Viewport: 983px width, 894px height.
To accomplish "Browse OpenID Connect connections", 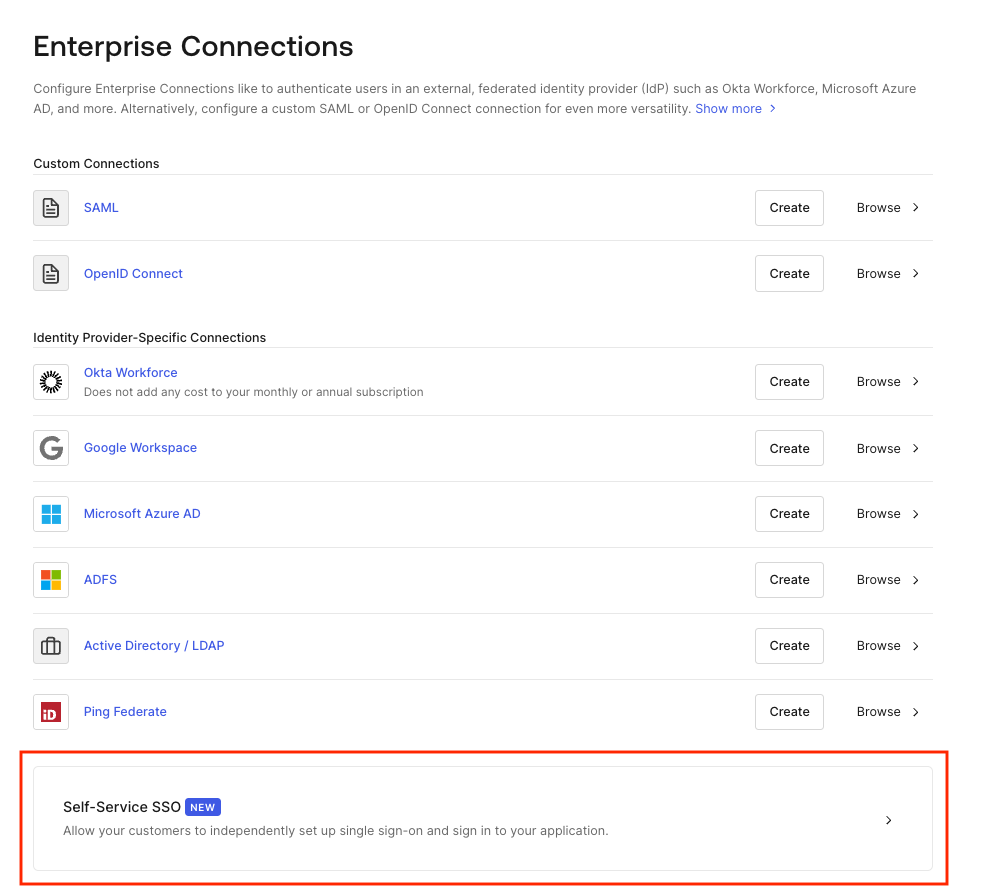I will point(888,273).
